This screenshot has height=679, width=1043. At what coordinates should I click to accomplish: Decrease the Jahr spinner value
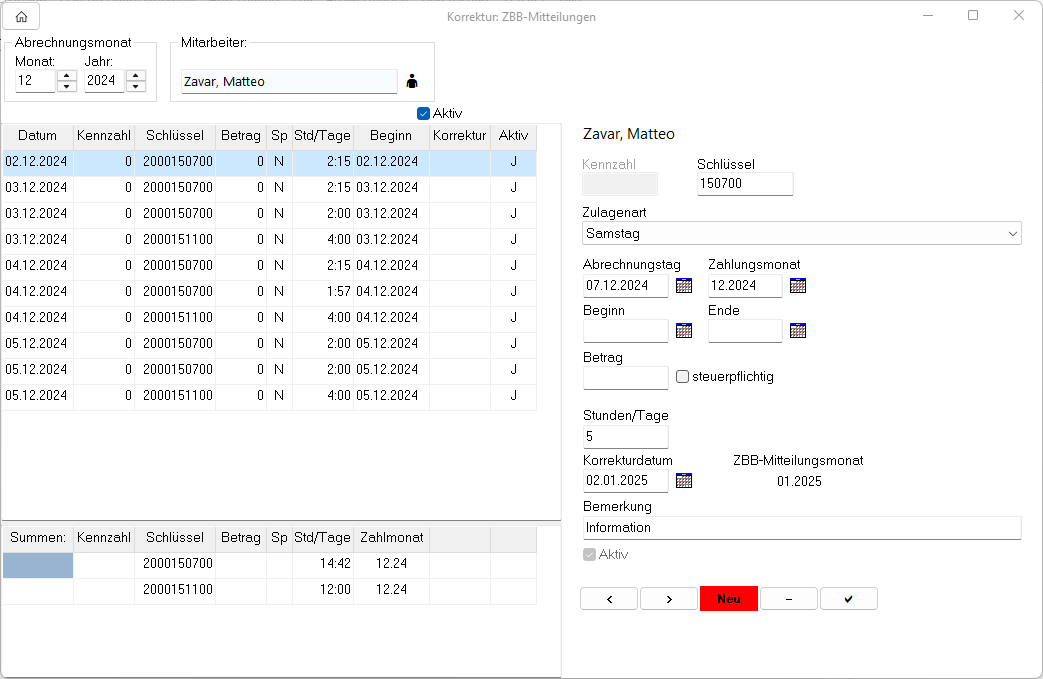point(136,87)
